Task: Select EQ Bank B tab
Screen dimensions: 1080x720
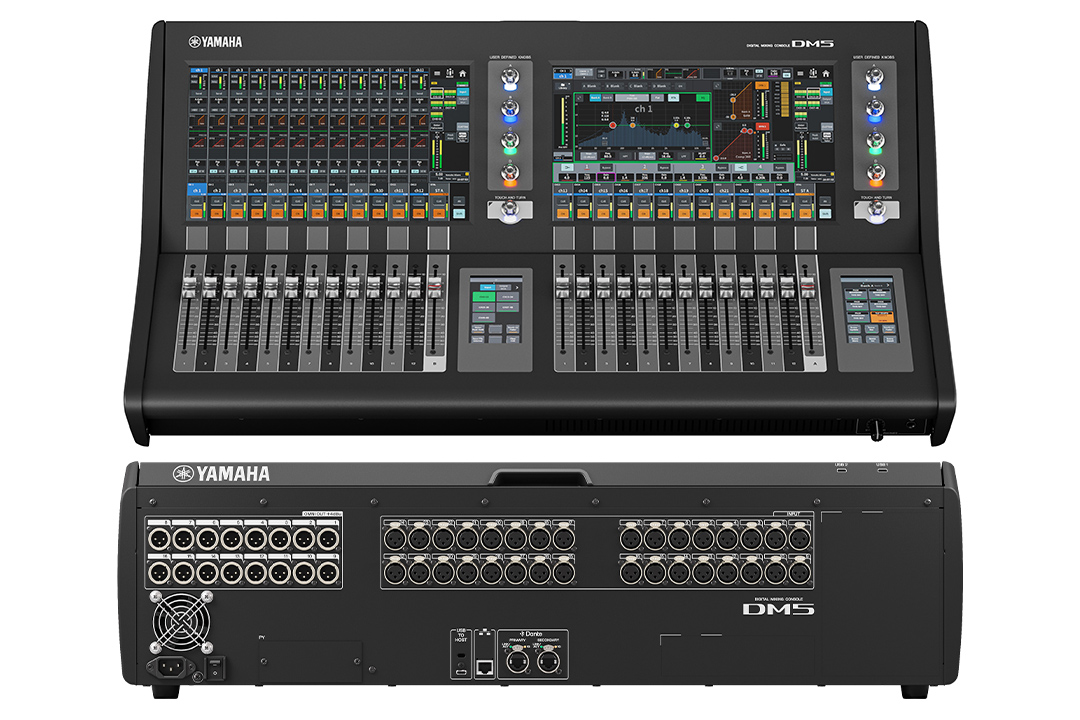Action: [608, 98]
